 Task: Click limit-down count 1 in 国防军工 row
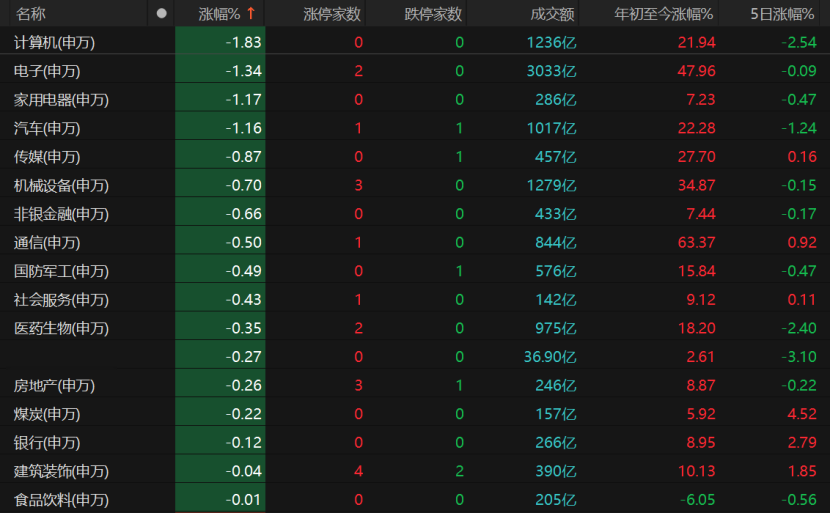(x=459, y=271)
